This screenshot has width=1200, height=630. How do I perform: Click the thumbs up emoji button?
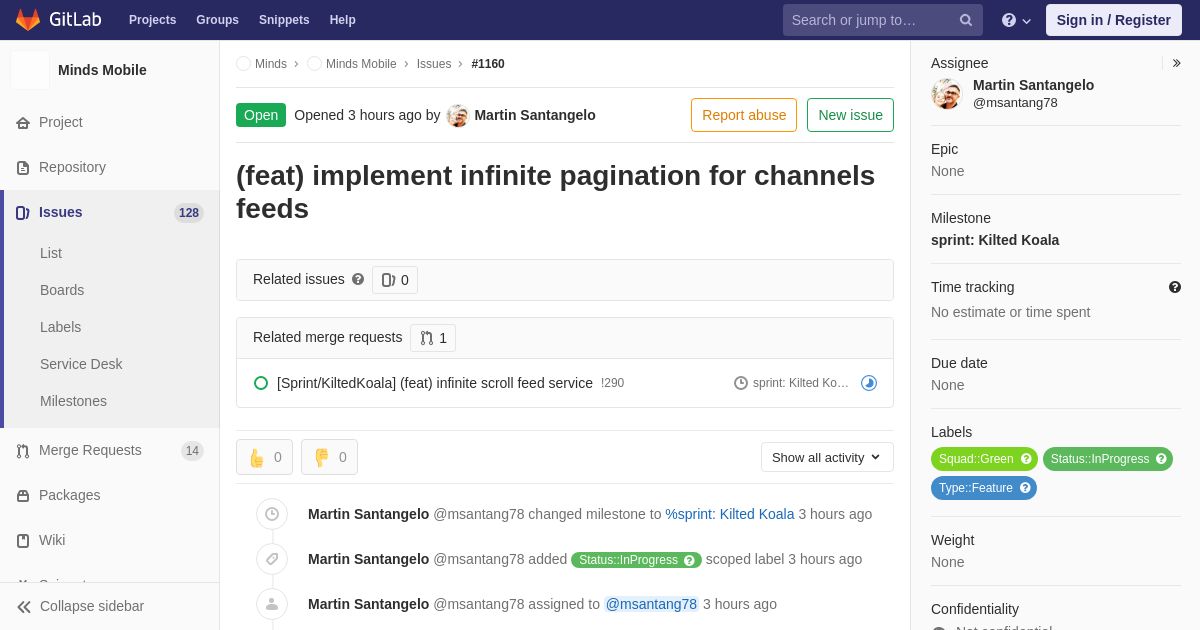tap(264, 457)
